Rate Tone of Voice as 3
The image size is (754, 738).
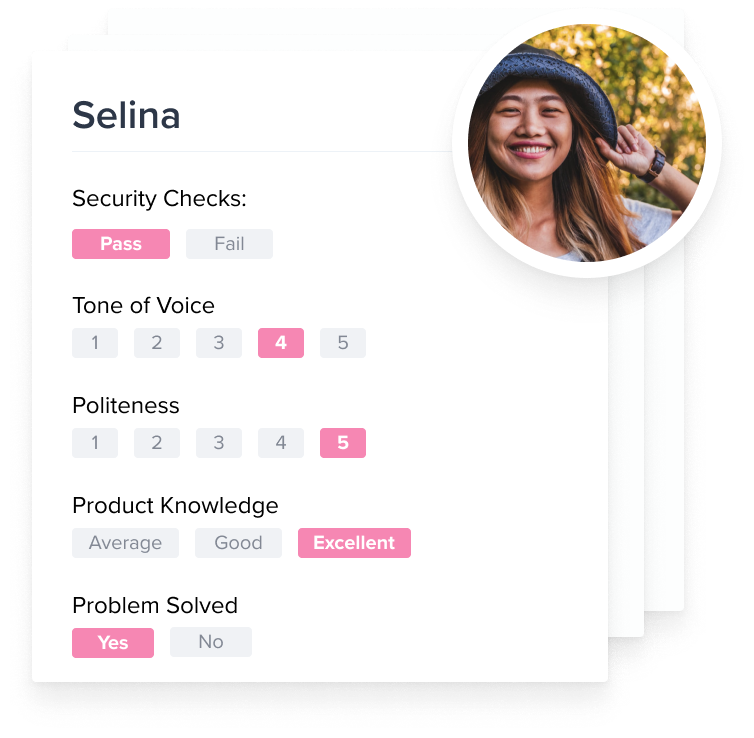219,343
